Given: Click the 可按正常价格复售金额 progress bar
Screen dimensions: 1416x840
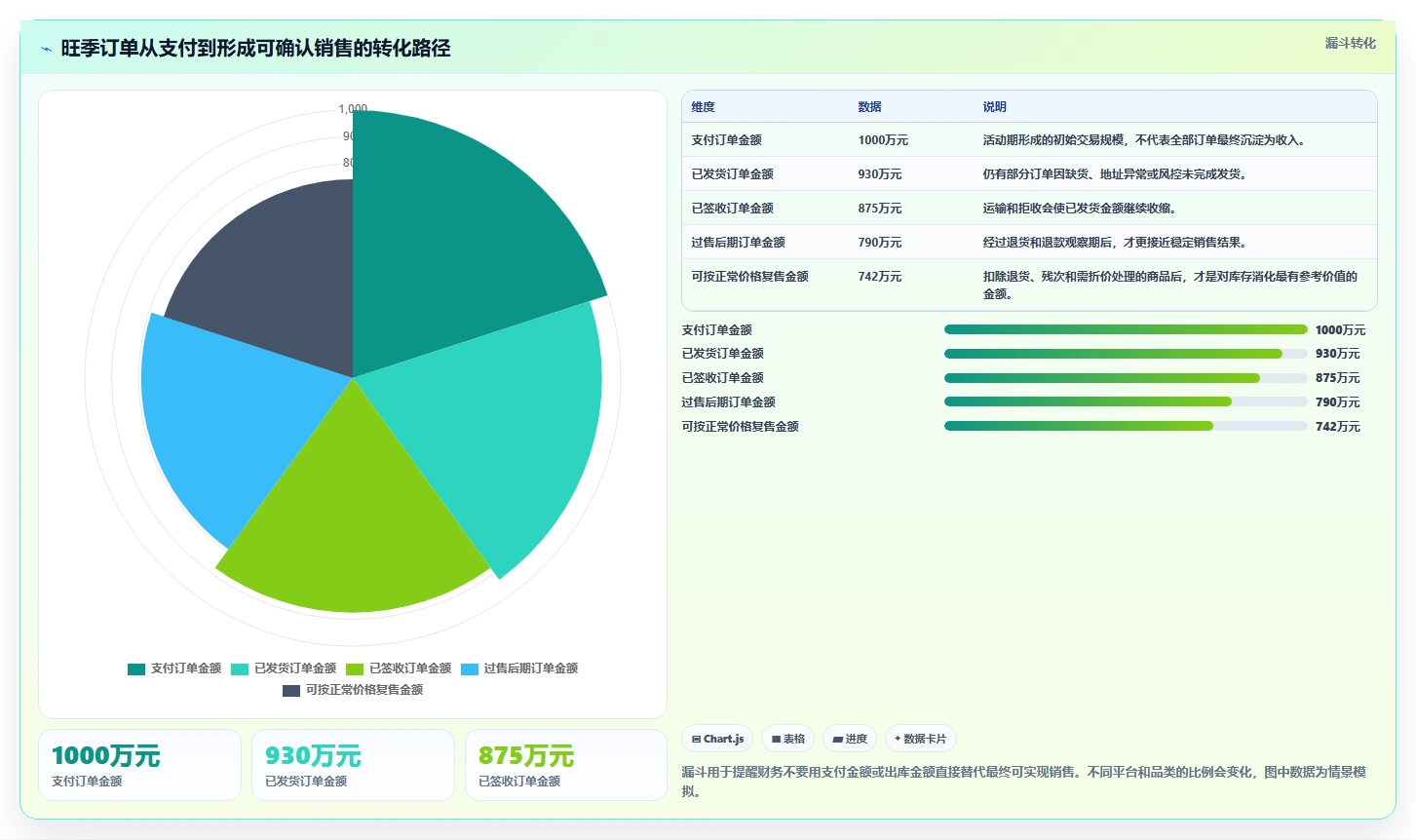Looking at the screenshot, I should 1126,426.
